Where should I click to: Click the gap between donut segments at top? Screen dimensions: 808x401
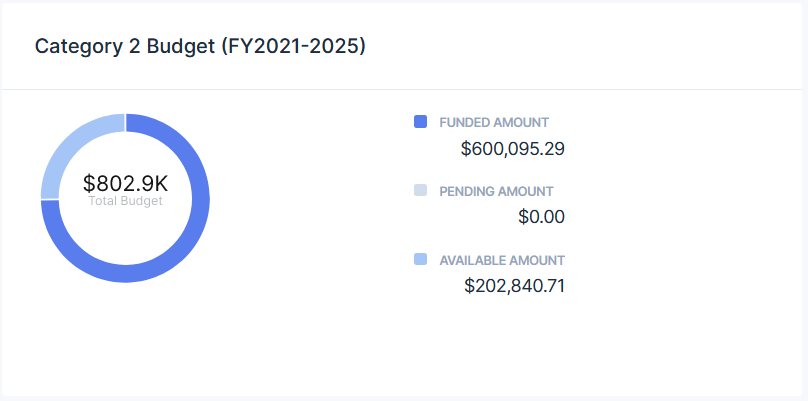[x=125, y=123]
